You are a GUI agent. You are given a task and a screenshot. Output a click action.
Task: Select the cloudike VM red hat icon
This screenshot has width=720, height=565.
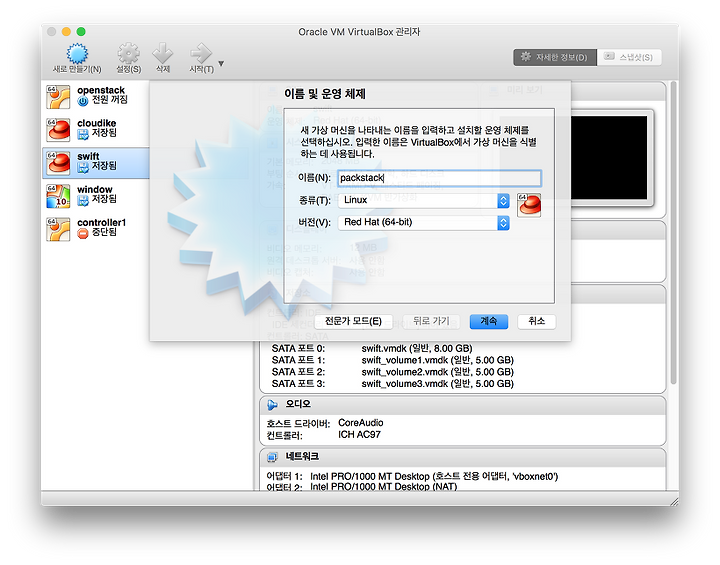click(58, 130)
